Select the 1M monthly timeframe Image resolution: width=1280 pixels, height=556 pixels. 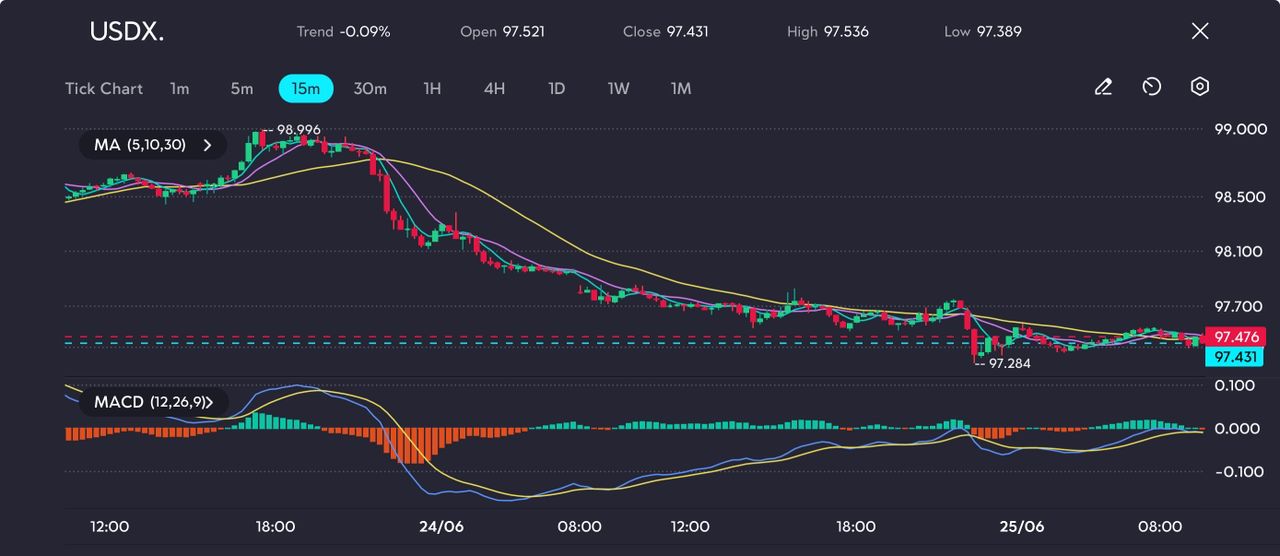tap(681, 88)
